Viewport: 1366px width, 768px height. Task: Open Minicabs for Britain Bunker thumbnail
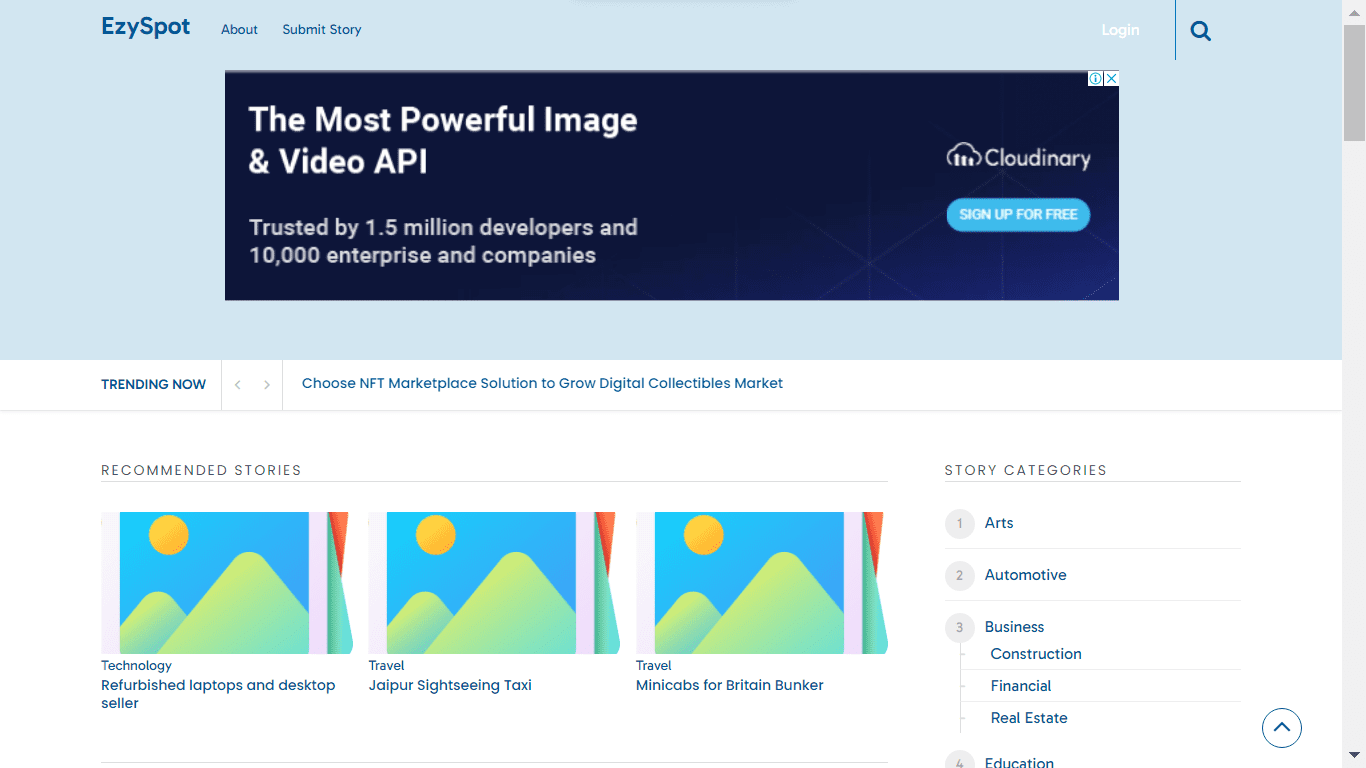coord(762,583)
